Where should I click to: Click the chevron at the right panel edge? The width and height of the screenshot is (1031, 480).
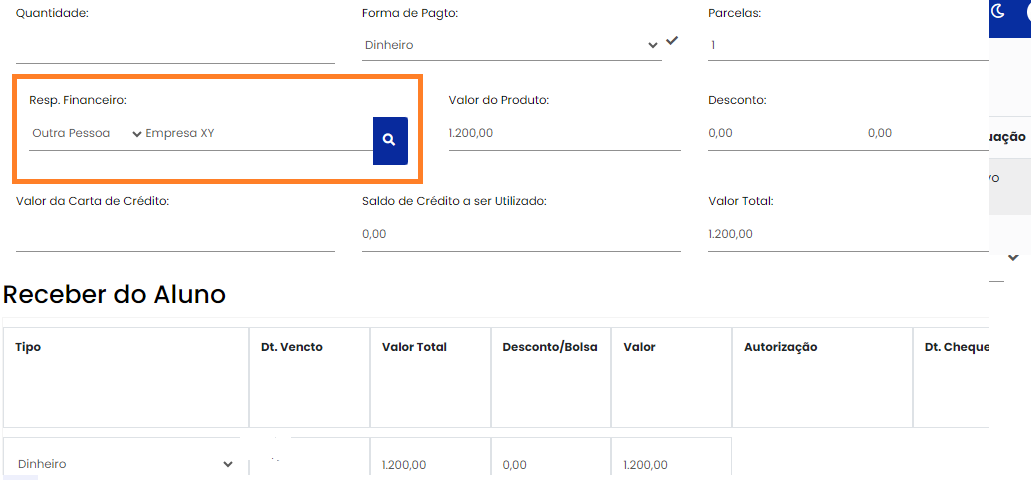tap(1013, 257)
